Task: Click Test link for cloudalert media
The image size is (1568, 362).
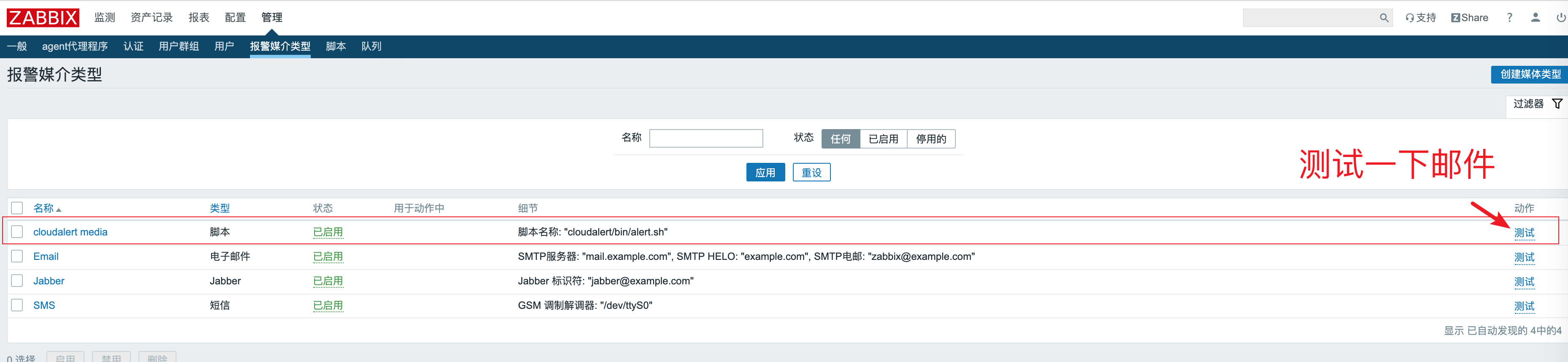Action: click(x=1524, y=232)
